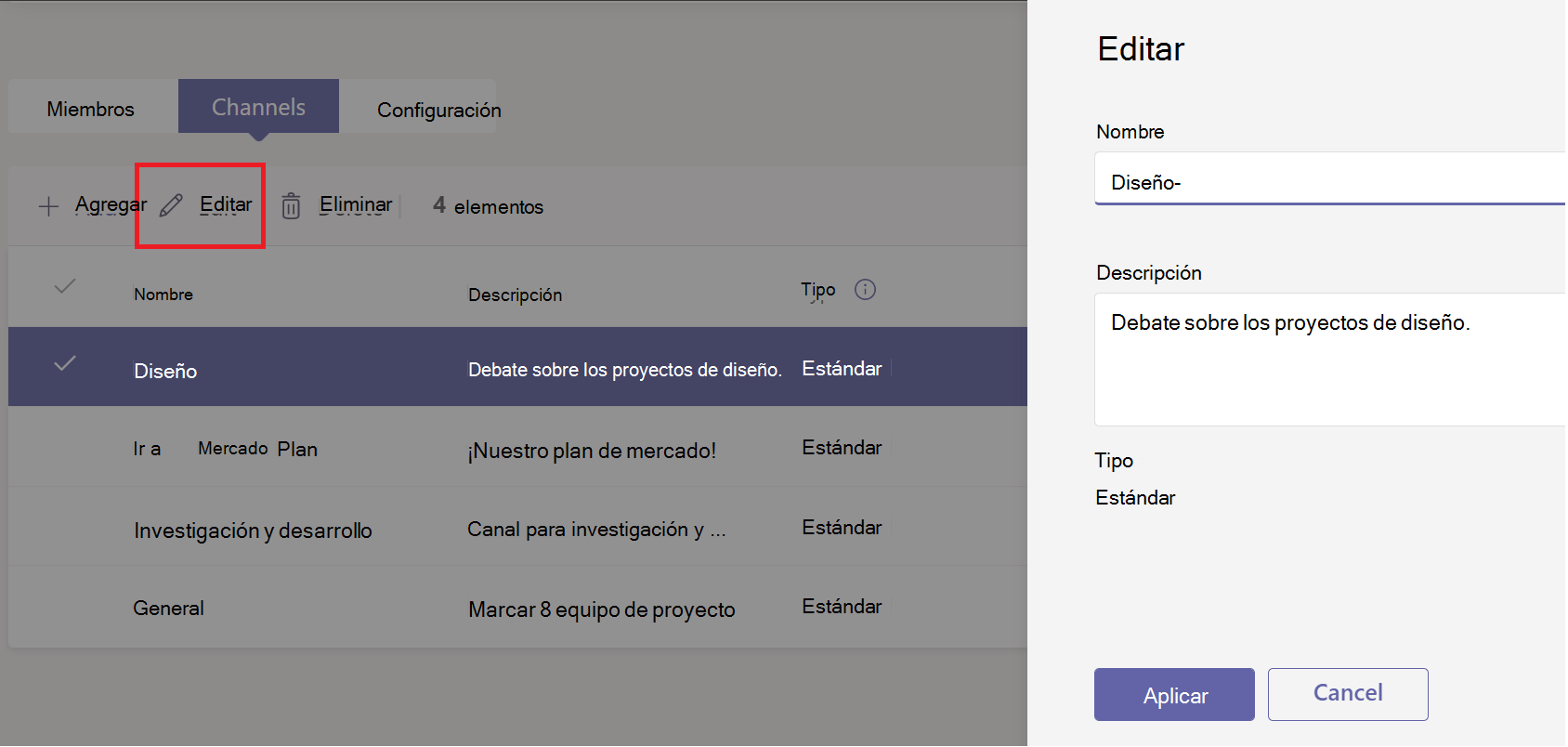Screen dimensions: 1568x747
Task: Select the Channels tab
Action: [258, 107]
